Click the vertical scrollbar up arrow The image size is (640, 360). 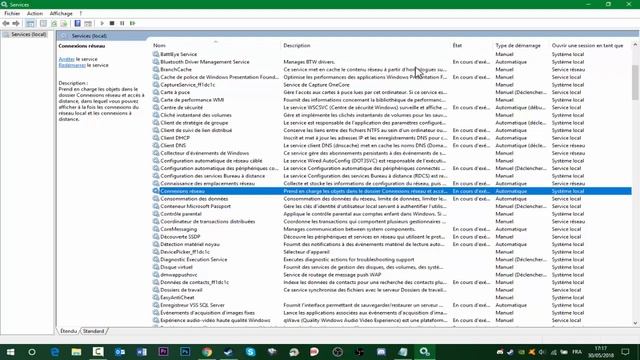tap(635, 45)
